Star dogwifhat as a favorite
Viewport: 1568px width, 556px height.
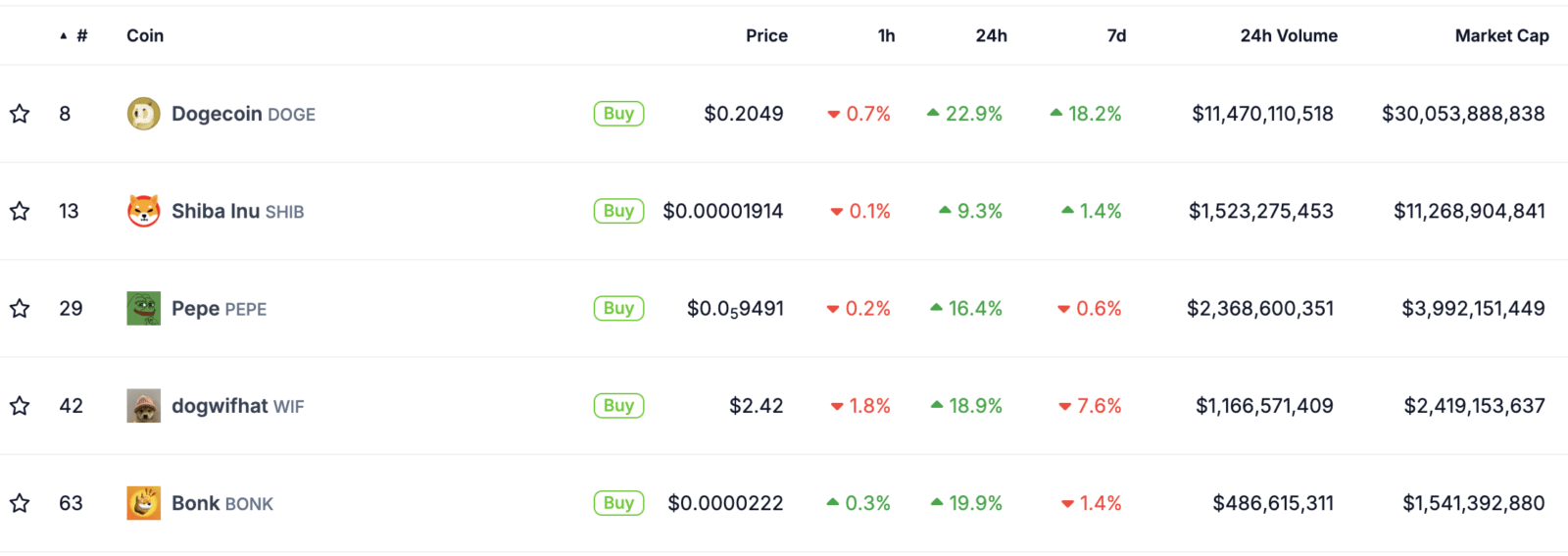point(20,406)
